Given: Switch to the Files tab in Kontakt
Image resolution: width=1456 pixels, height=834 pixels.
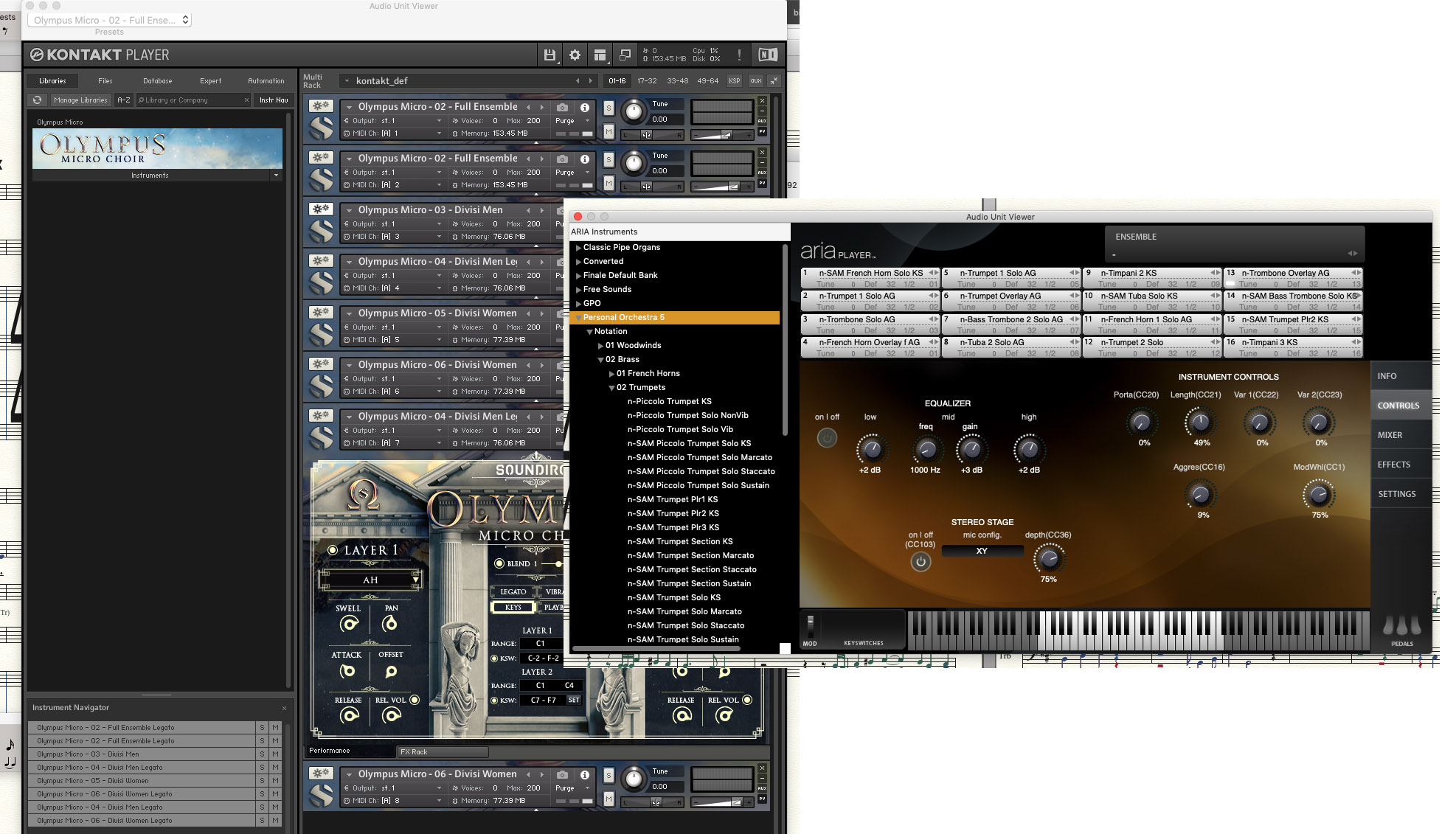Looking at the screenshot, I should coord(105,80).
